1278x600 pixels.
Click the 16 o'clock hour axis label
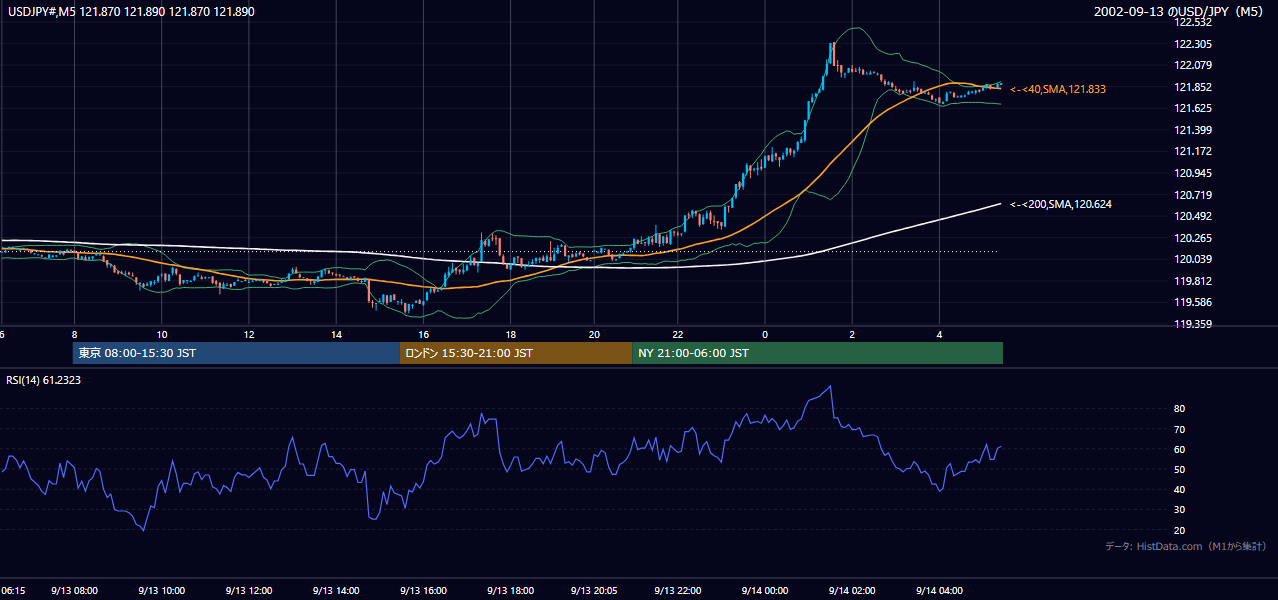pyautogui.click(x=423, y=334)
